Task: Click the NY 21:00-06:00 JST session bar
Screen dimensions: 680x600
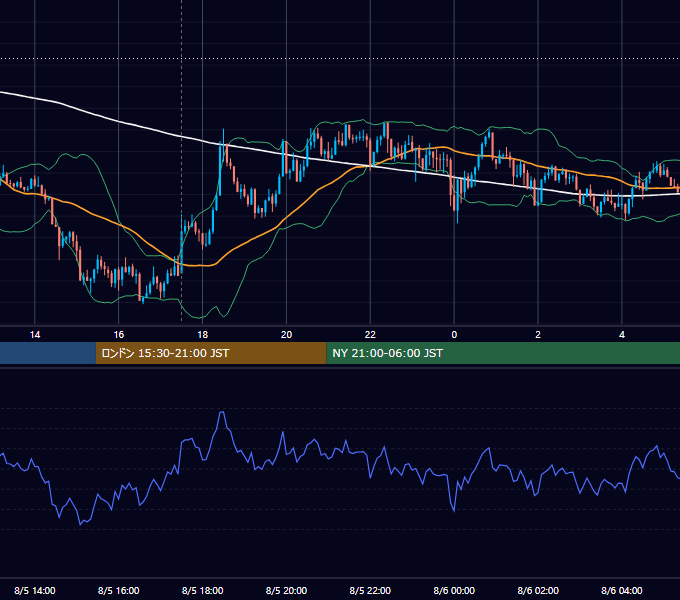Action: coord(503,353)
